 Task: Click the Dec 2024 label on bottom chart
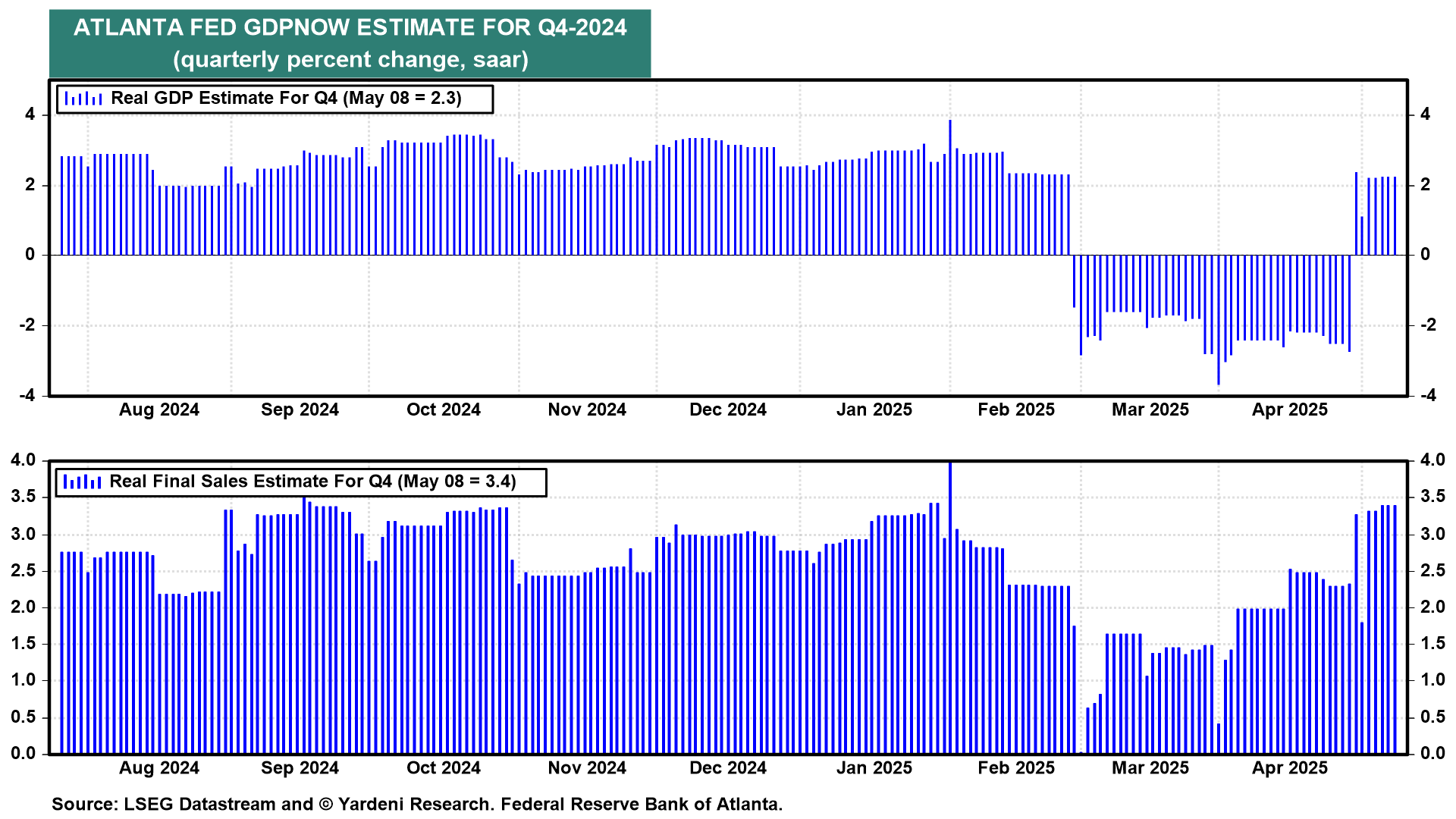pyautogui.click(x=727, y=767)
